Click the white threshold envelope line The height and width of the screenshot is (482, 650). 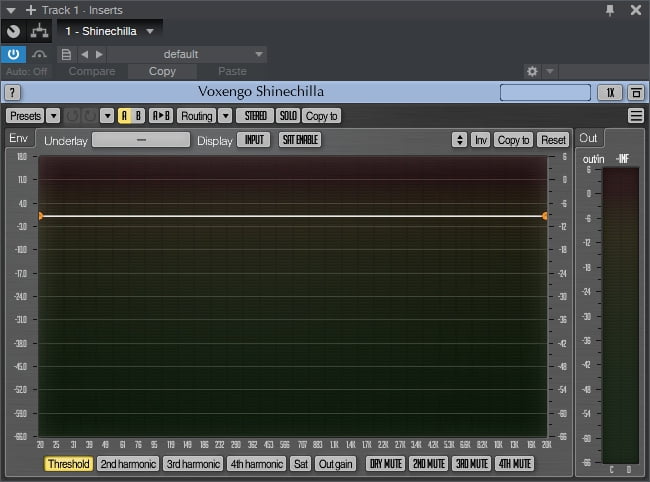[293, 216]
